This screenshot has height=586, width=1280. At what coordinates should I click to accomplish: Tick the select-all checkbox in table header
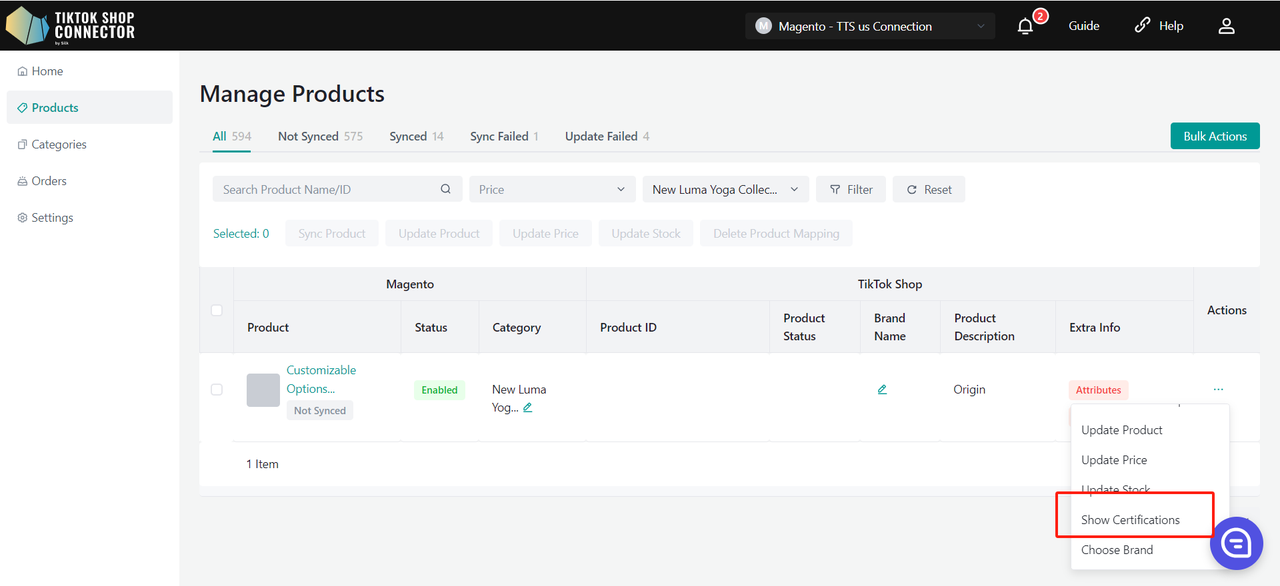(217, 311)
